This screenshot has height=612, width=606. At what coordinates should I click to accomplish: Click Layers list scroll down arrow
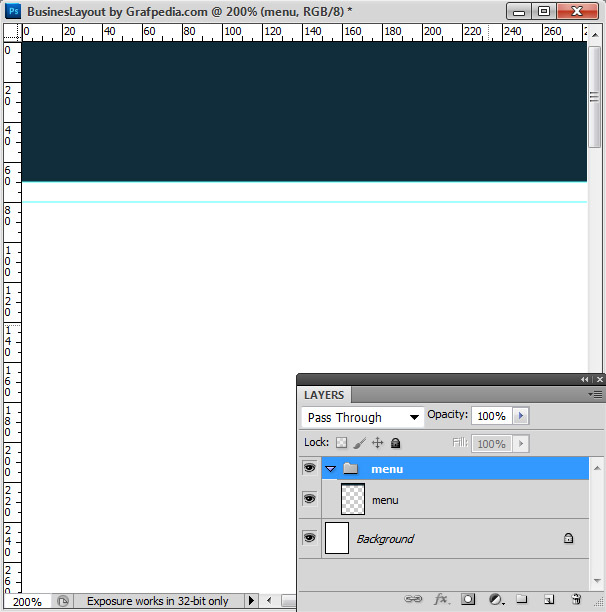click(597, 580)
